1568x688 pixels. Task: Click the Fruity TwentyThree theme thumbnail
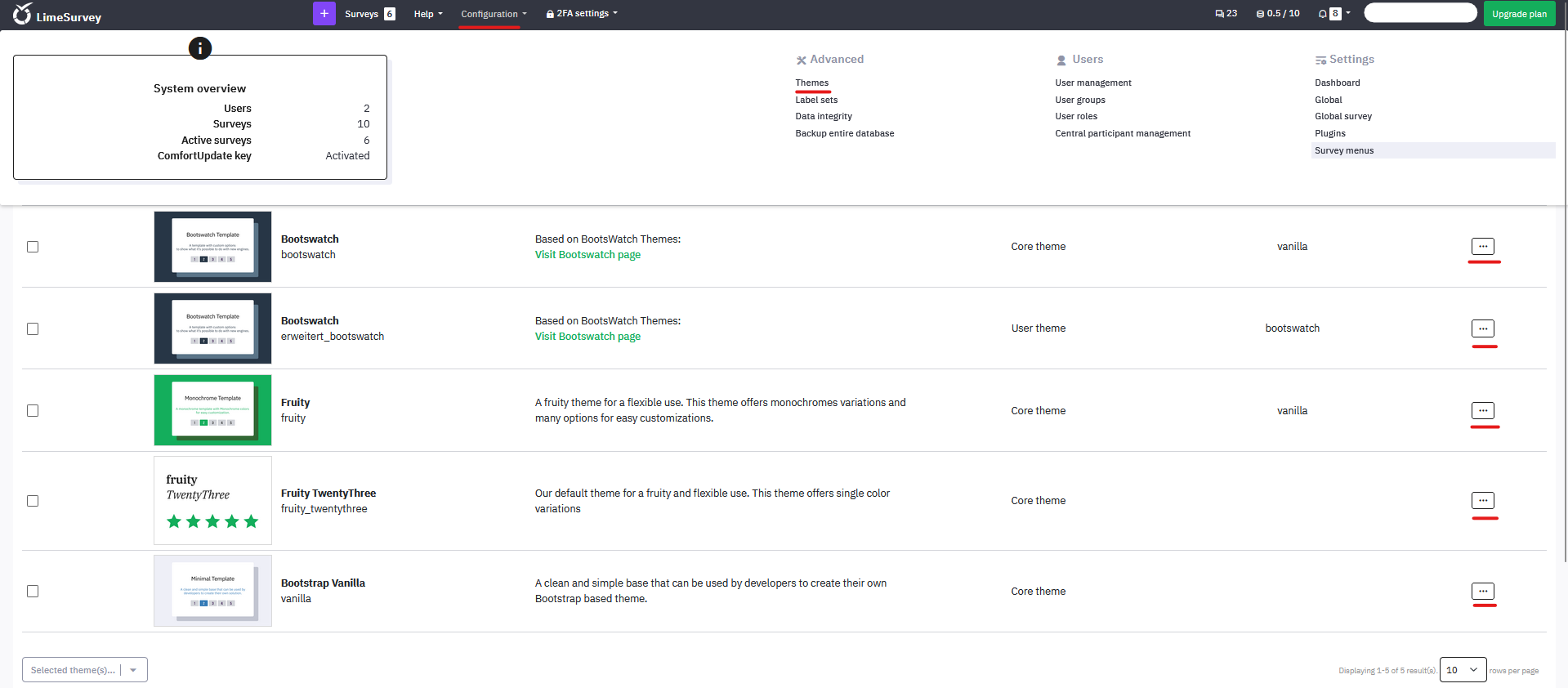(212, 501)
